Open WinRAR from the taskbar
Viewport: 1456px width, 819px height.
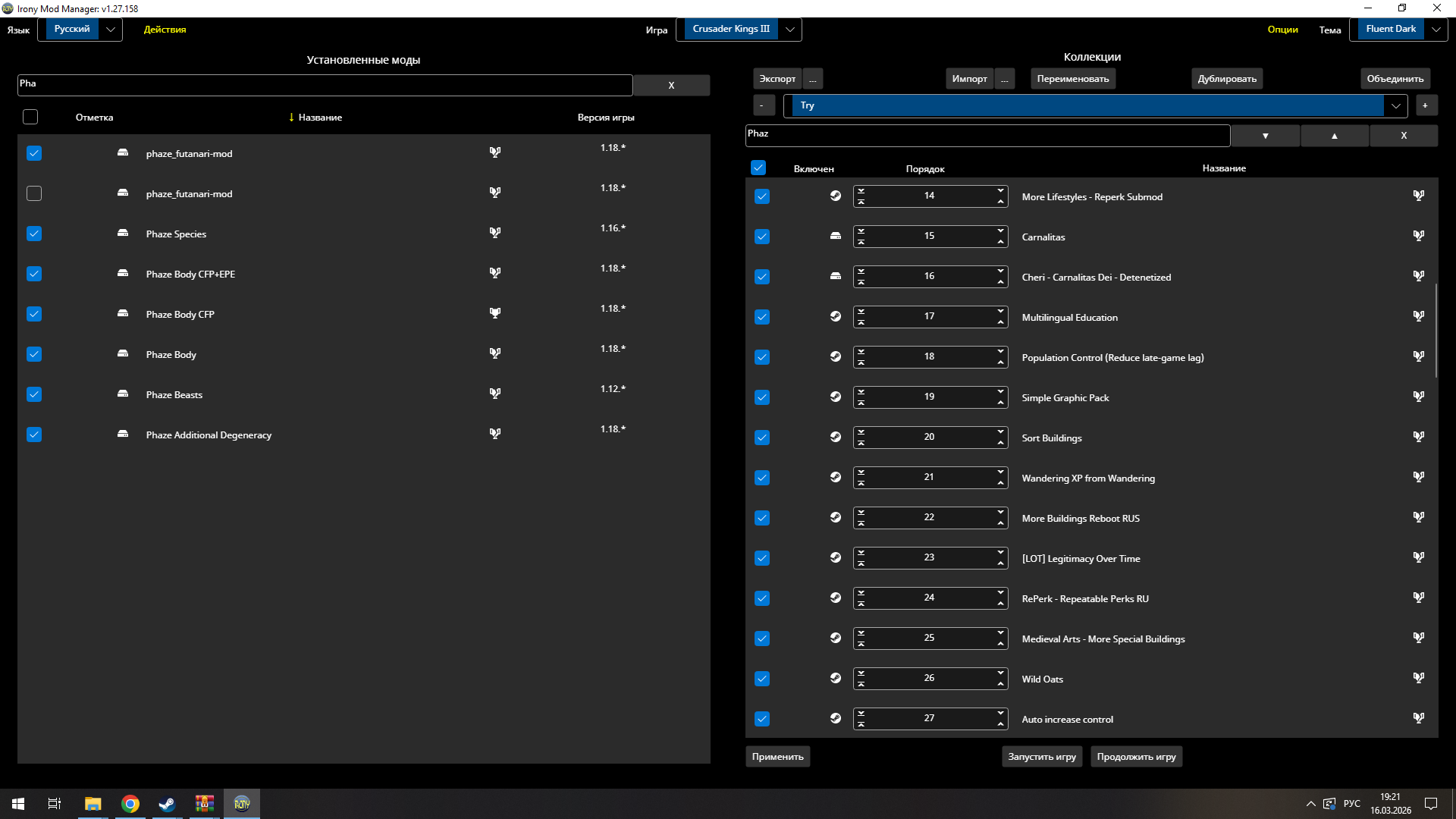coord(205,804)
